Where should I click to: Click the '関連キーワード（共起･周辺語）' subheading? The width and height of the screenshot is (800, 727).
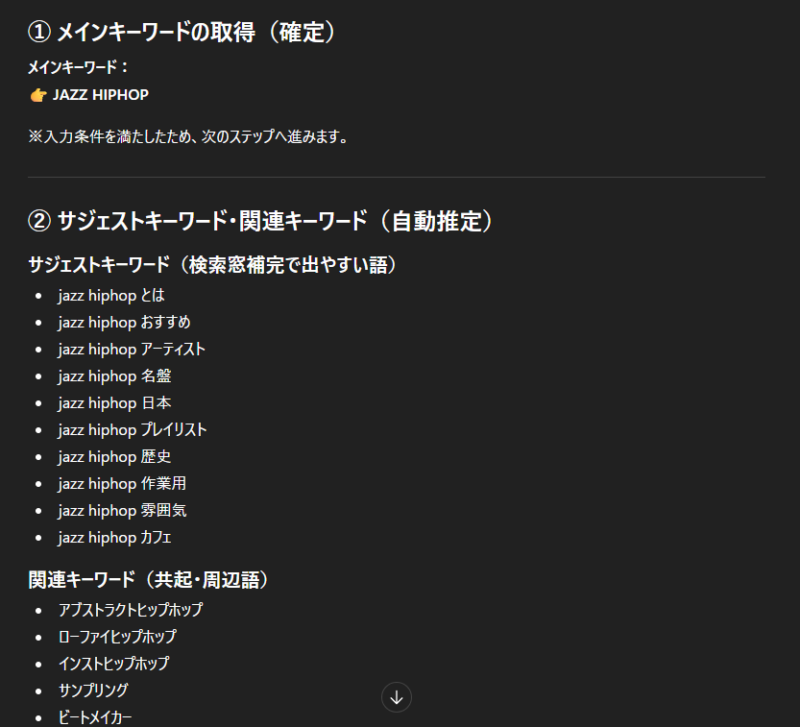pos(148,580)
